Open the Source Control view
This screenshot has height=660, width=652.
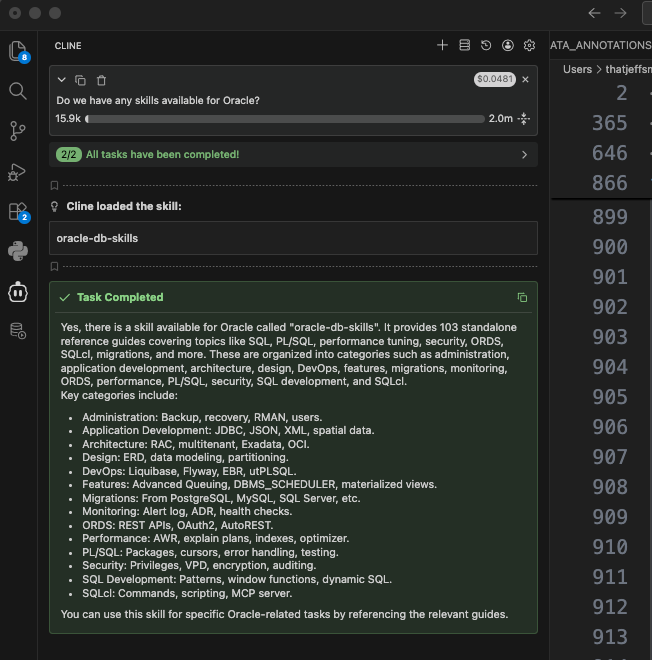17,131
